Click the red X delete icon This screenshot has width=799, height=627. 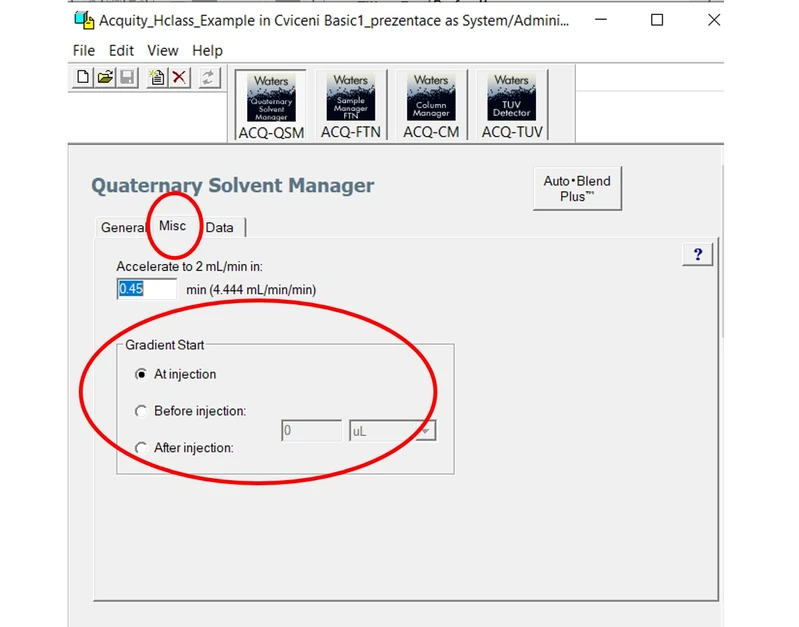[179, 77]
